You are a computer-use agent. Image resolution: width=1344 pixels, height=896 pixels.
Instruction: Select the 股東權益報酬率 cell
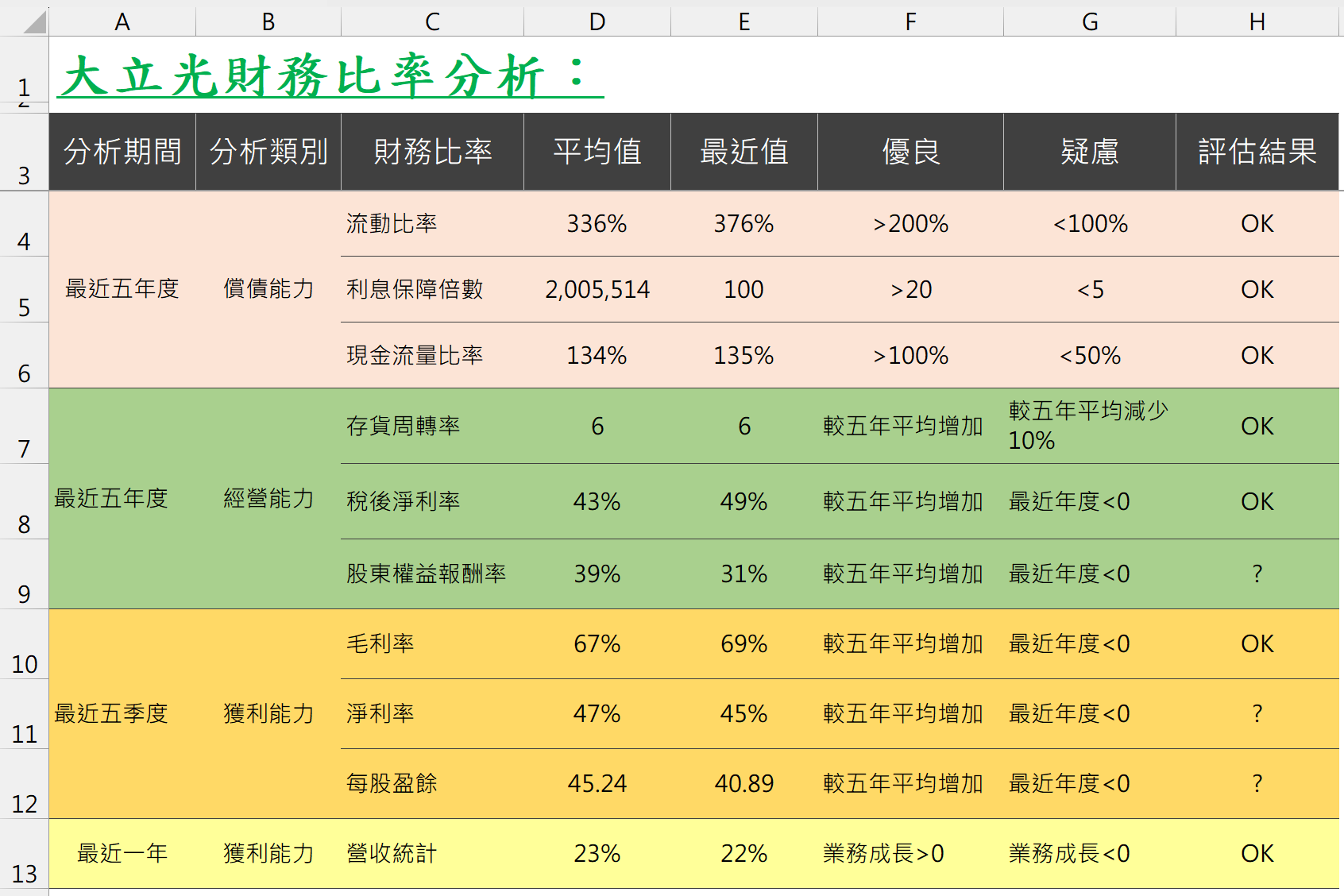point(432,574)
